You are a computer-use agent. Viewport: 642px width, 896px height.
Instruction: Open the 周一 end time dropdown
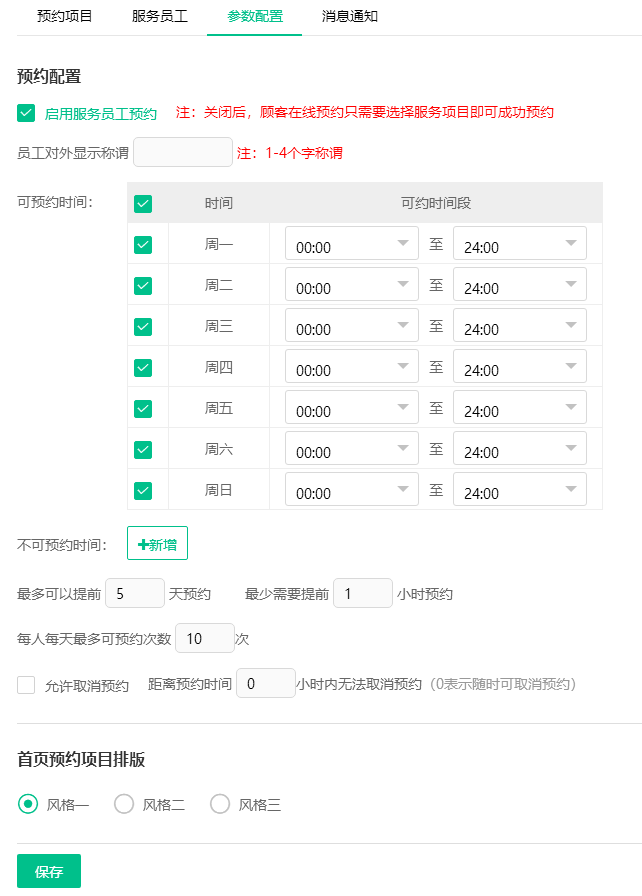tap(520, 243)
